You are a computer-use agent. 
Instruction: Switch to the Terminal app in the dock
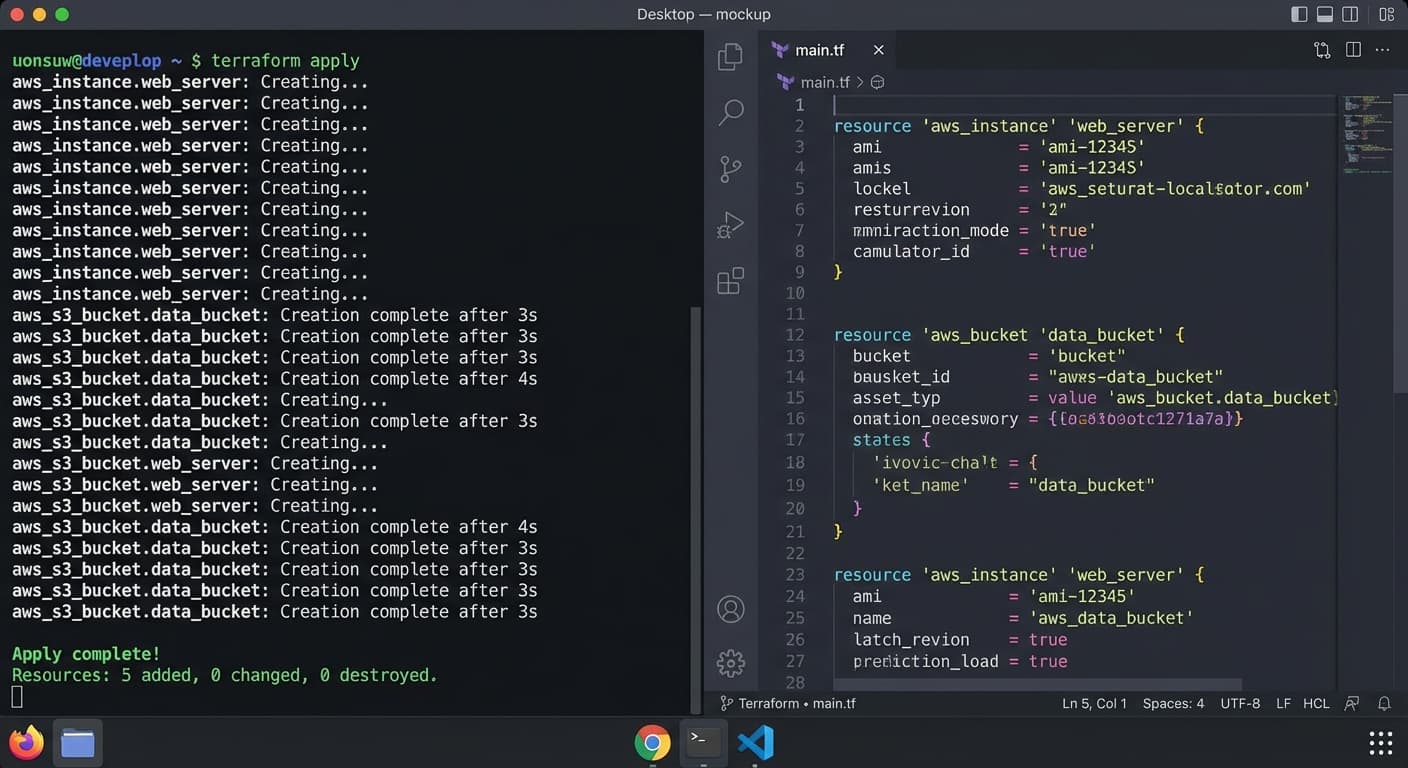(x=704, y=741)
